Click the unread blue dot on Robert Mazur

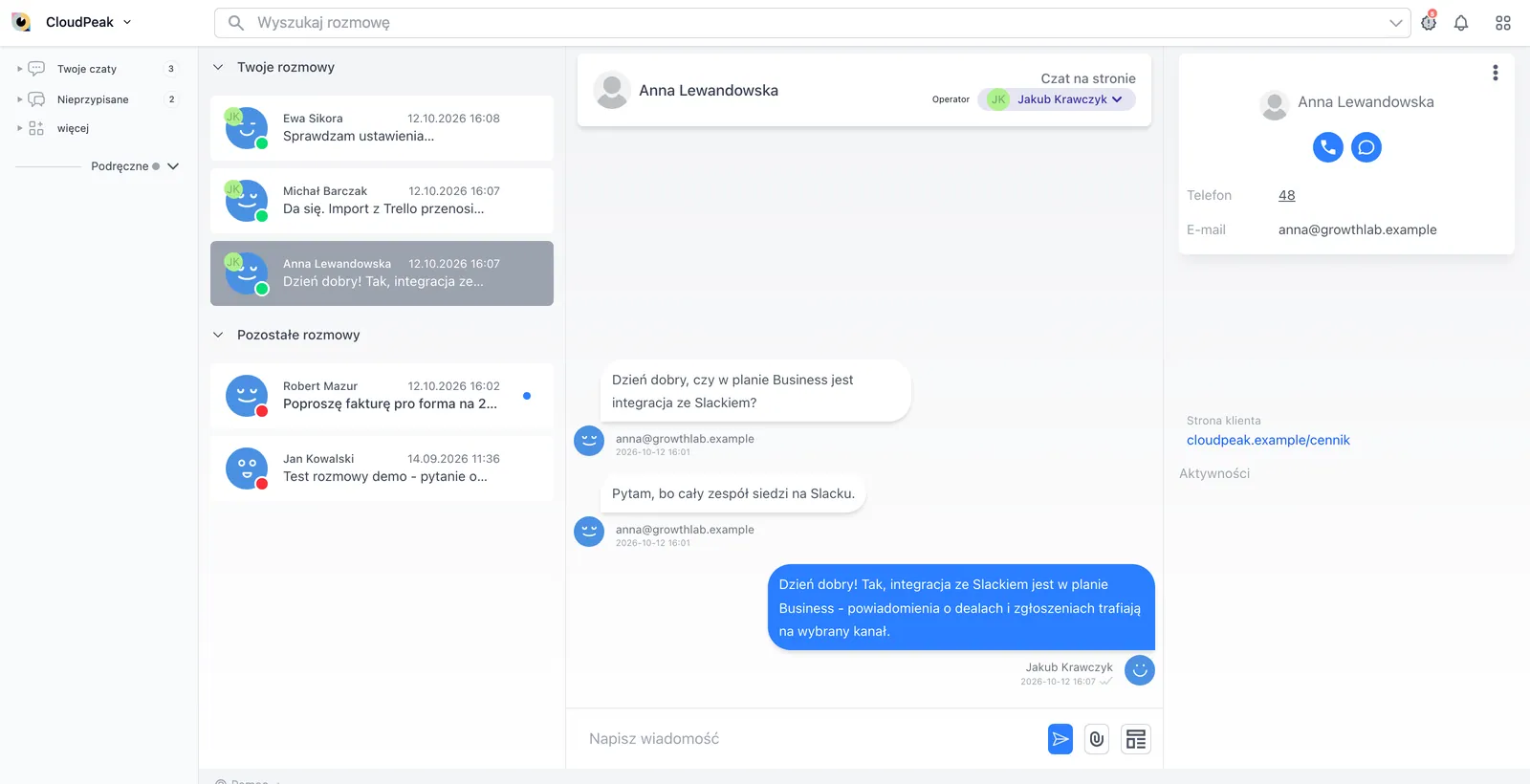tap(527, 396)
